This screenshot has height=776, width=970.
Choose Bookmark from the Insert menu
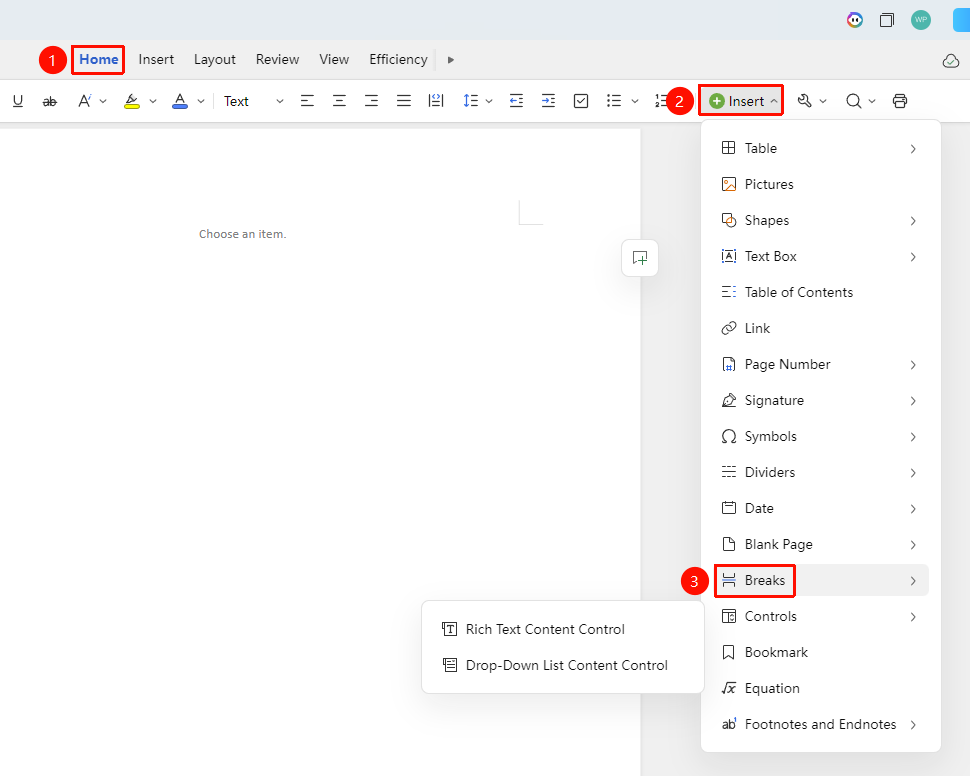(x=820, y=652)
